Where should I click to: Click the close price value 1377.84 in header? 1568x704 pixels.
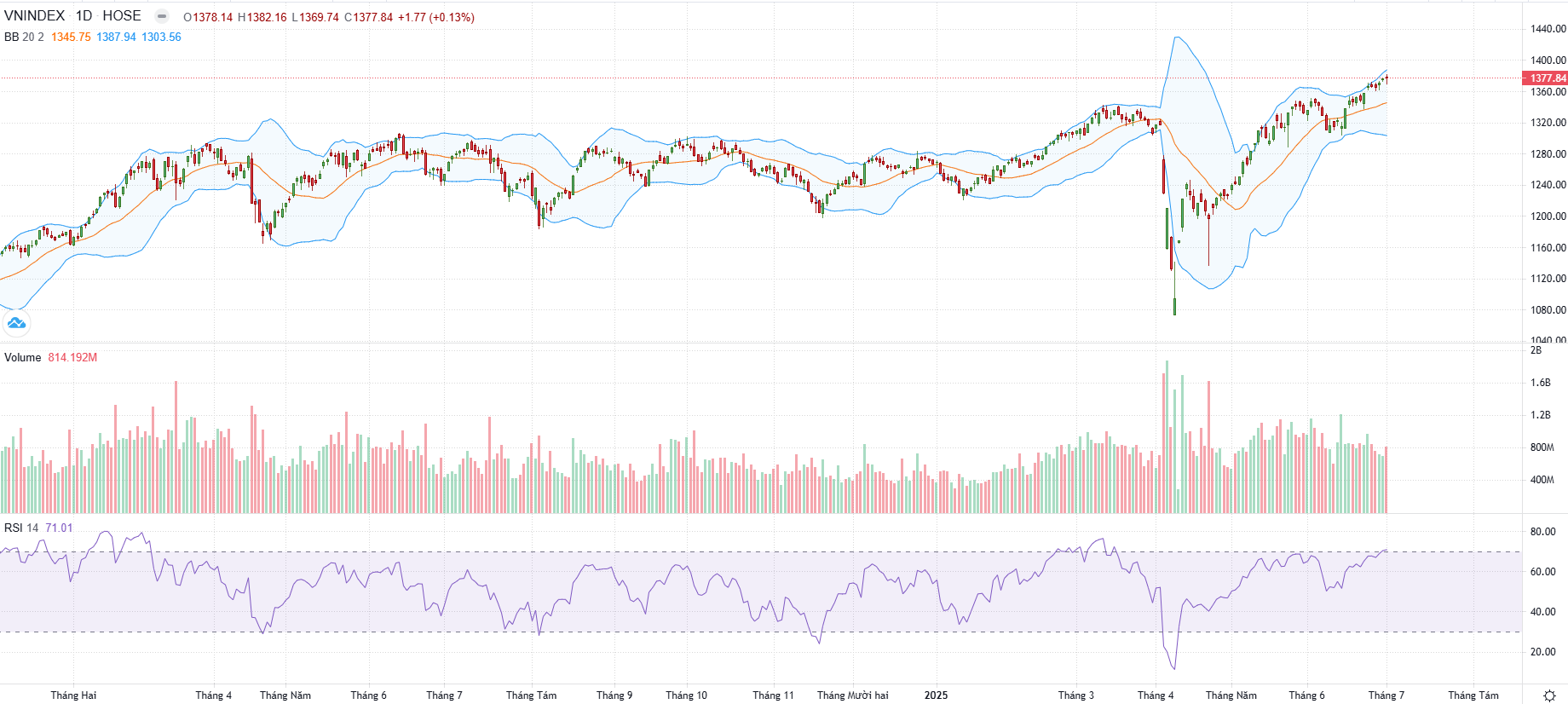(373, 17)
